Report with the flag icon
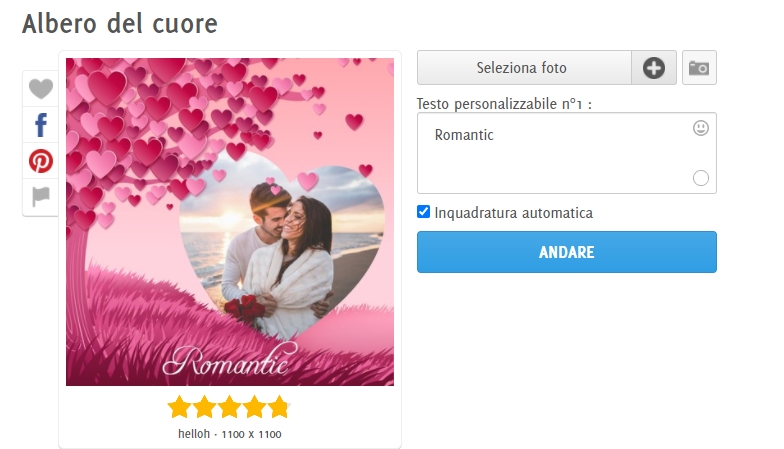 [x=41, y=196]
